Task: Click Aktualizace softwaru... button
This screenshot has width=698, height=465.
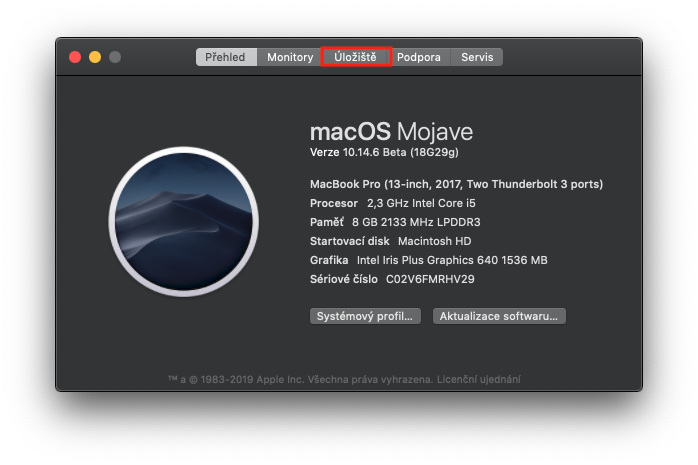Action: (499, 316)
